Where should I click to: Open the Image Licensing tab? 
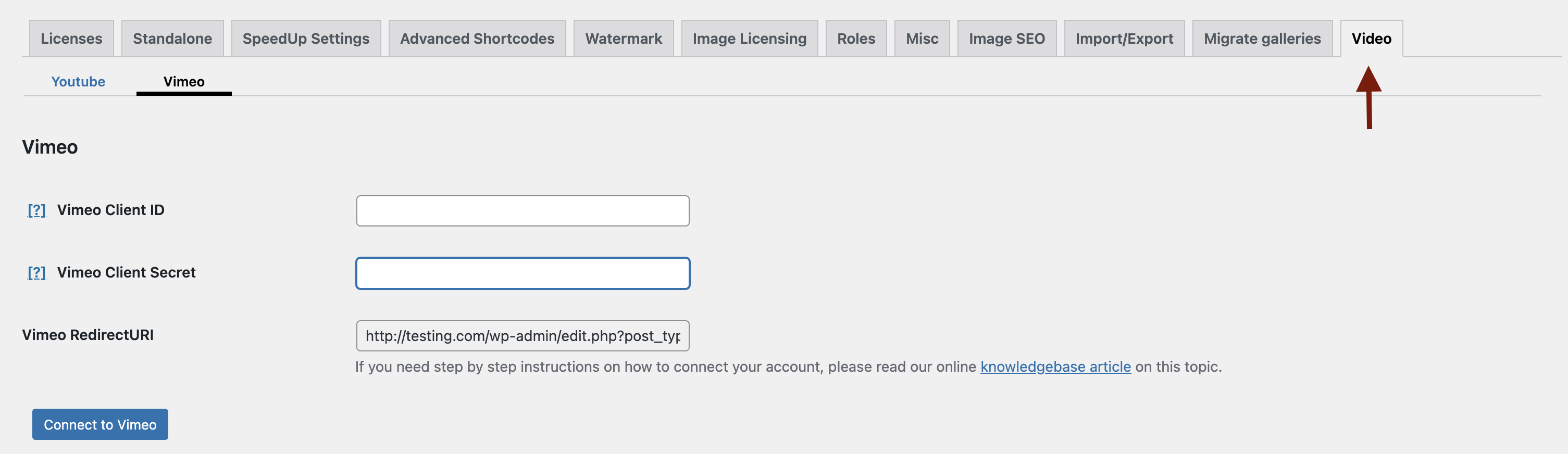coord(749,39)
